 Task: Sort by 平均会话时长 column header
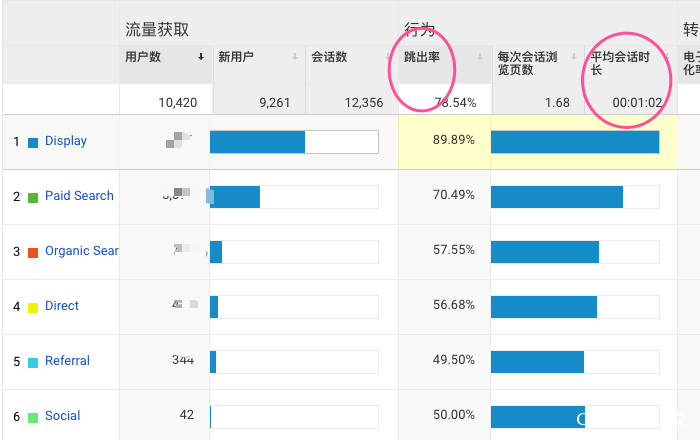620,63
